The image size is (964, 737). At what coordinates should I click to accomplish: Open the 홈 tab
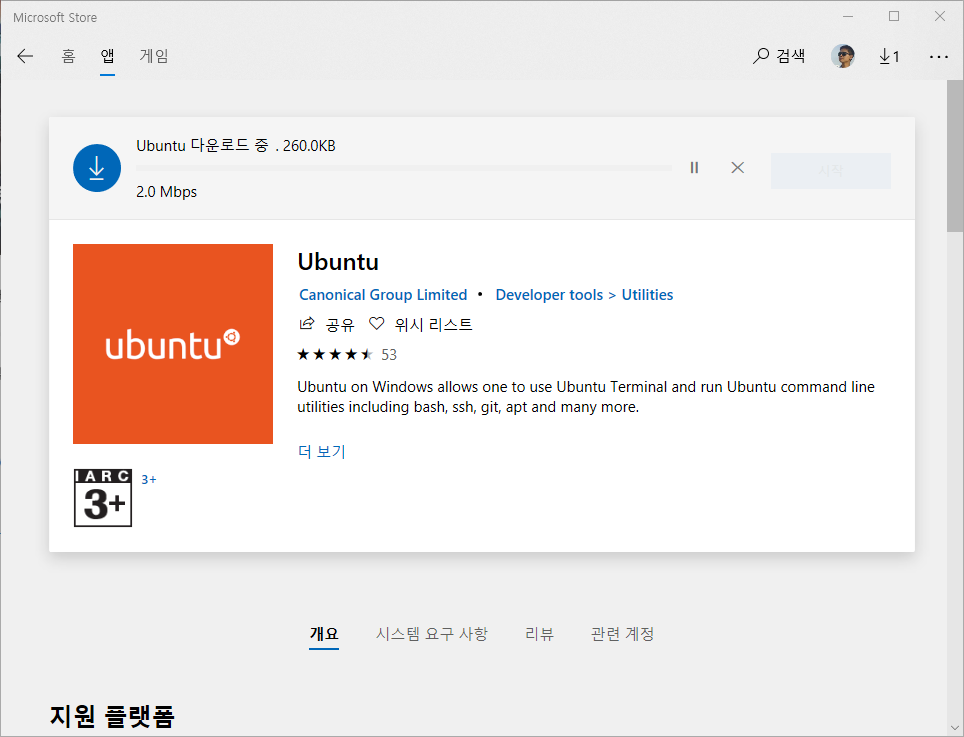tap(68, 57)
